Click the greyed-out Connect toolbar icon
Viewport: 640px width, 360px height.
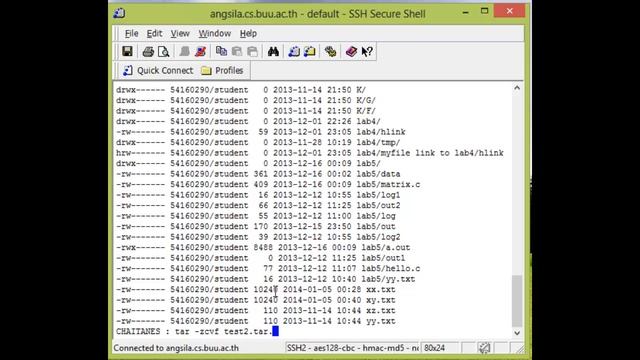point(184,51)
